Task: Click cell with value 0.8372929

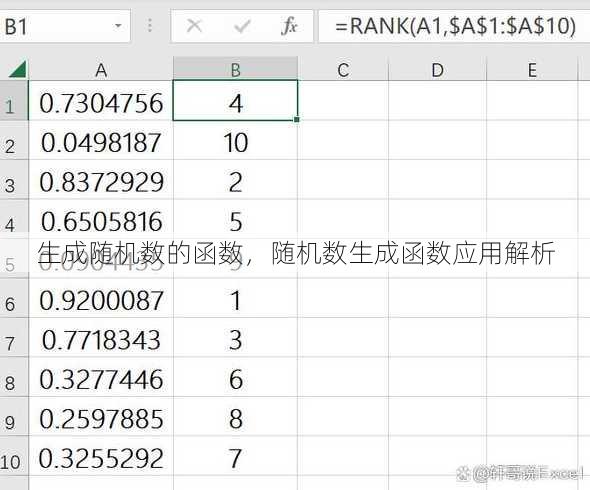Action: point(101,180)
